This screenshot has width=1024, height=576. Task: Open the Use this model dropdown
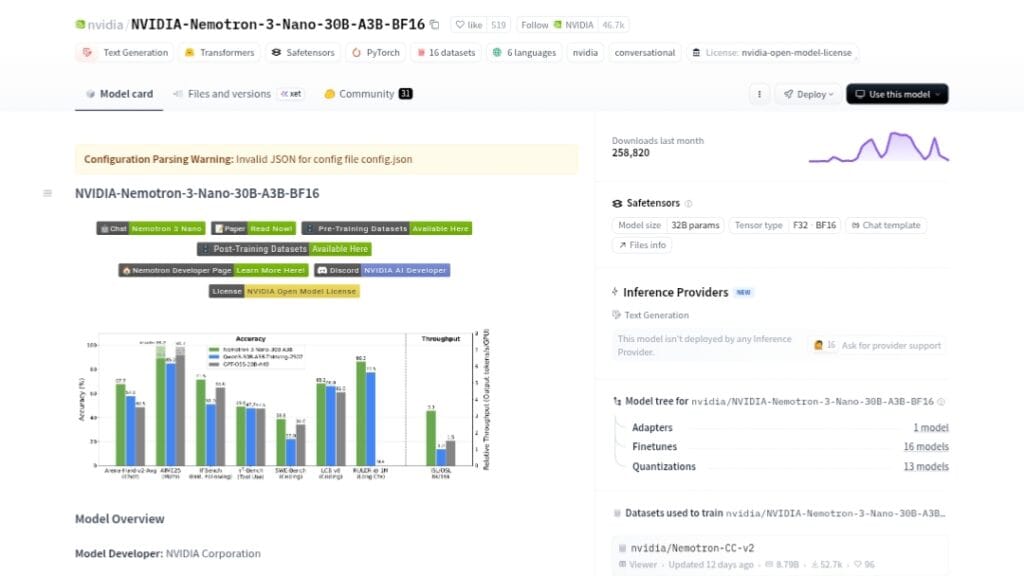897,94
